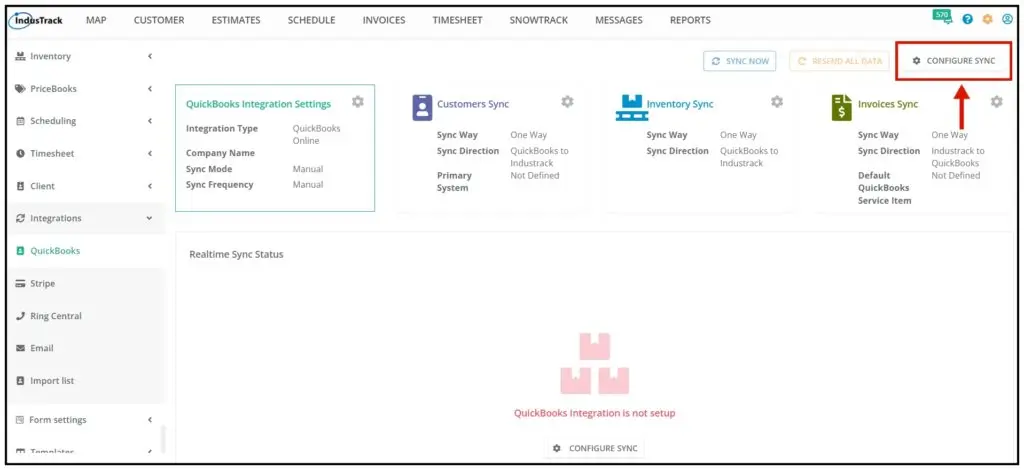Click the sidebar vertical scrollbar

point(163,439)
